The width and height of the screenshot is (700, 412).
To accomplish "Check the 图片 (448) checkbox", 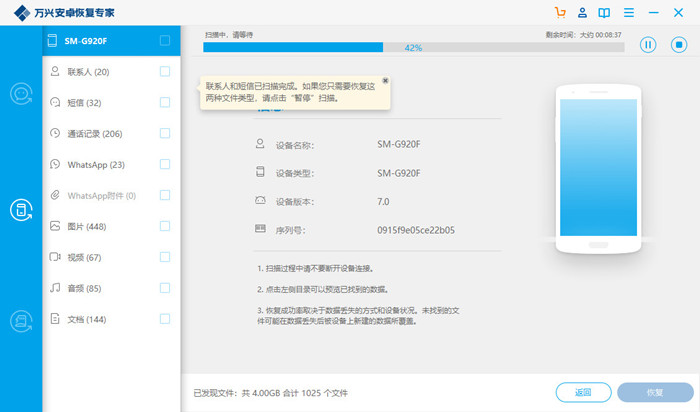I will pyautogui.click(x=165, y=226).
